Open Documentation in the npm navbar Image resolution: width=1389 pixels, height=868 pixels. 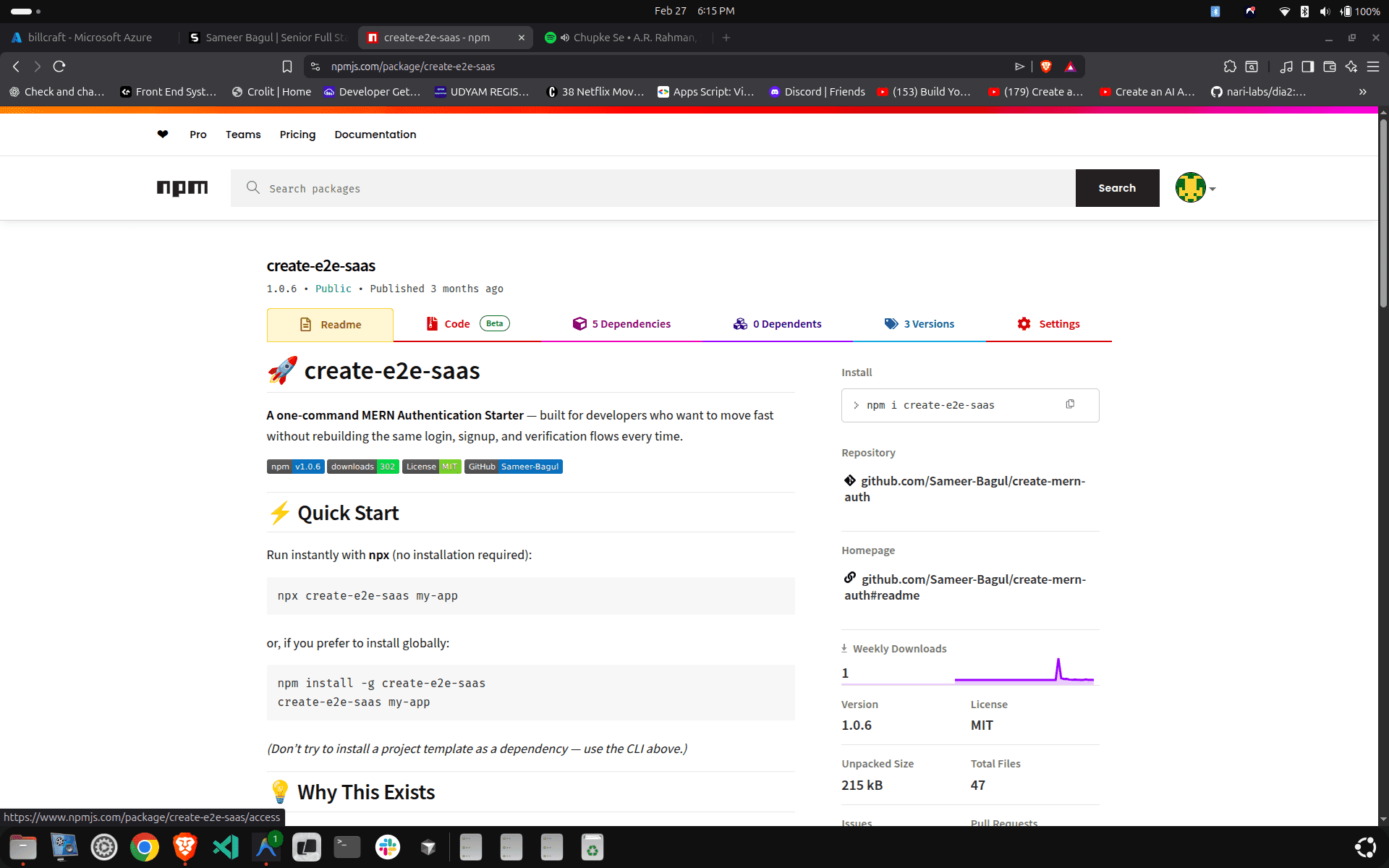pyautogui.click(x=375, y=135)
